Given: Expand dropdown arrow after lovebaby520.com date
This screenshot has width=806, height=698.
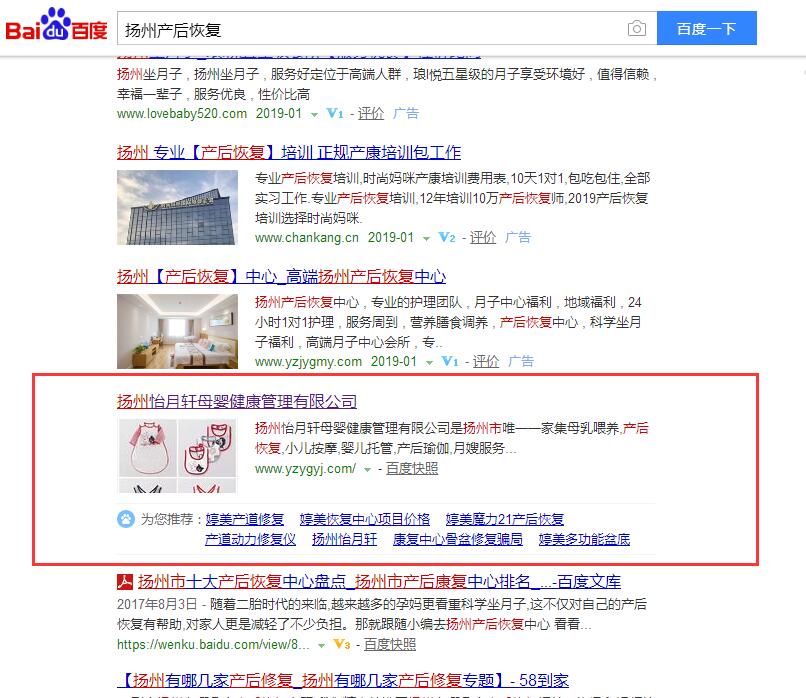Looking at the screenshot, I should 314,115.
